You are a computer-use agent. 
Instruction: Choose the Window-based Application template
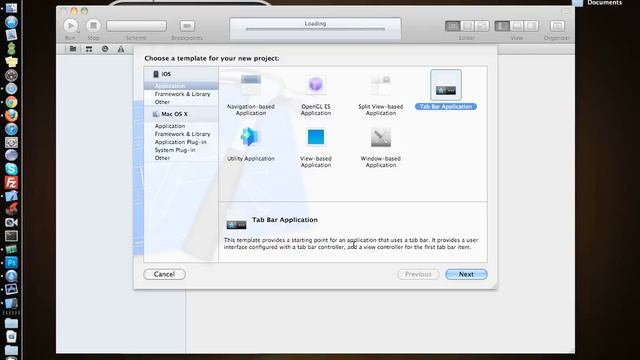pyautogui.click(x=380, y=147)
